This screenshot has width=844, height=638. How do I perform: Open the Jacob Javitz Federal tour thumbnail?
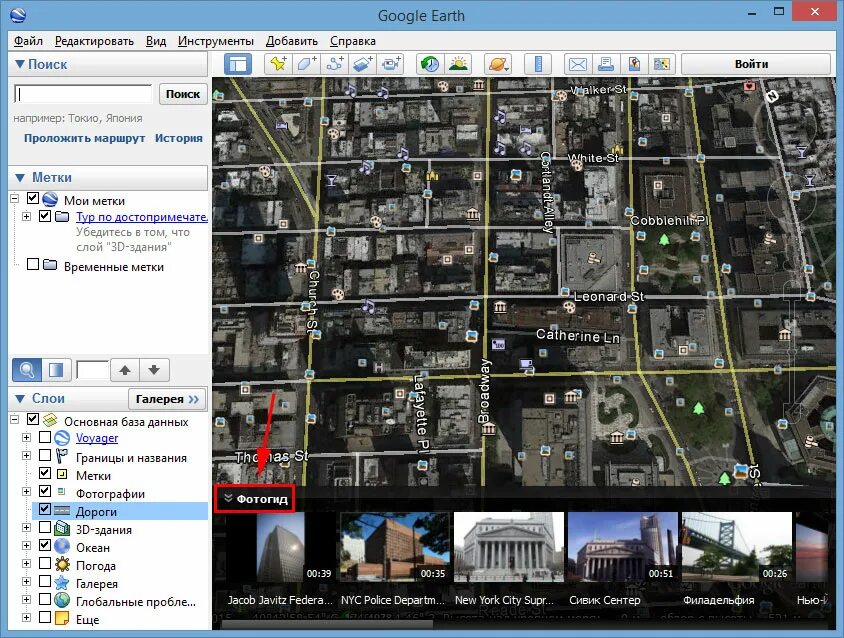[x=279, y=547]
